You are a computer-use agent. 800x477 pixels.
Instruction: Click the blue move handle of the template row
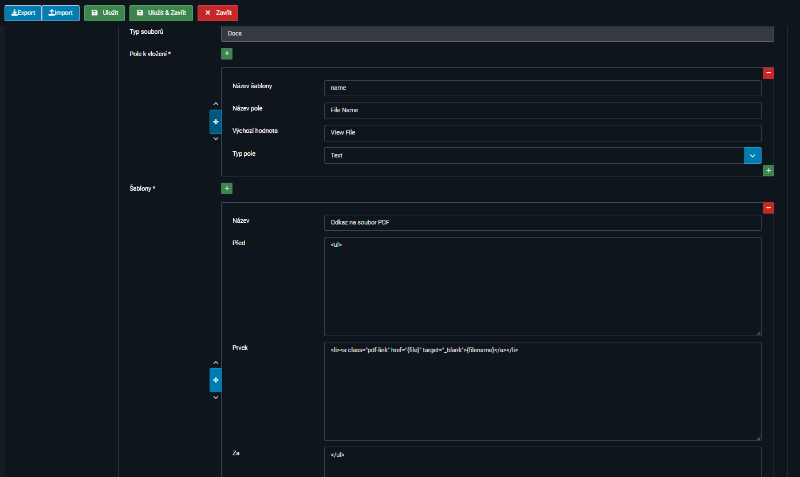pos(215,380)
